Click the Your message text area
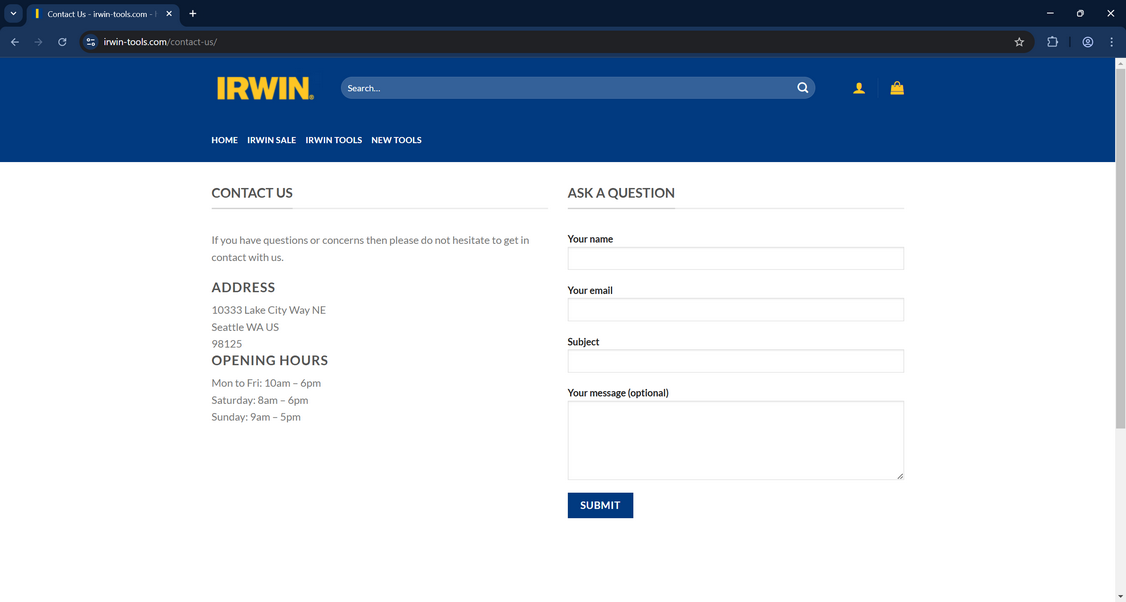 pyautogui.click(x=735, y=440)
